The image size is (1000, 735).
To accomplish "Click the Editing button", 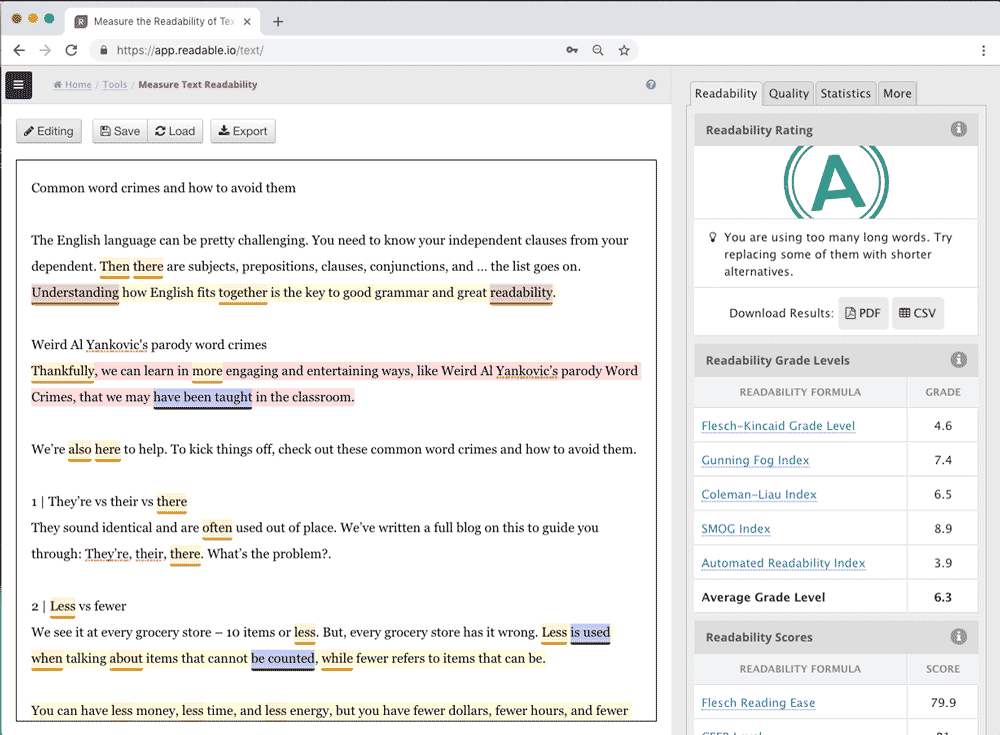I will coord(49,131).
